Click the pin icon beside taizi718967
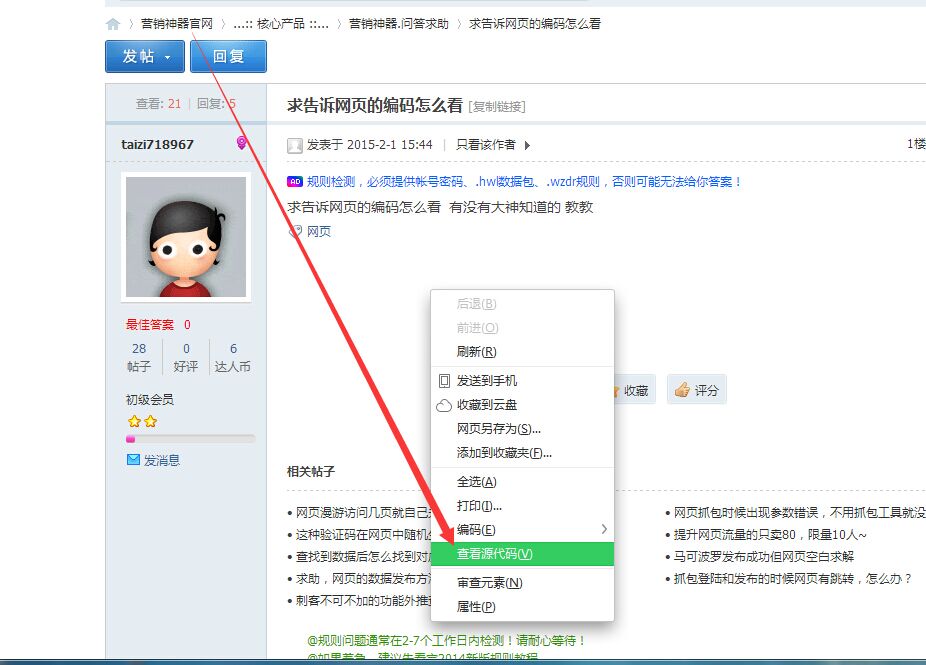This screenshot has width=926, height=665. click(x=242, y=143)
